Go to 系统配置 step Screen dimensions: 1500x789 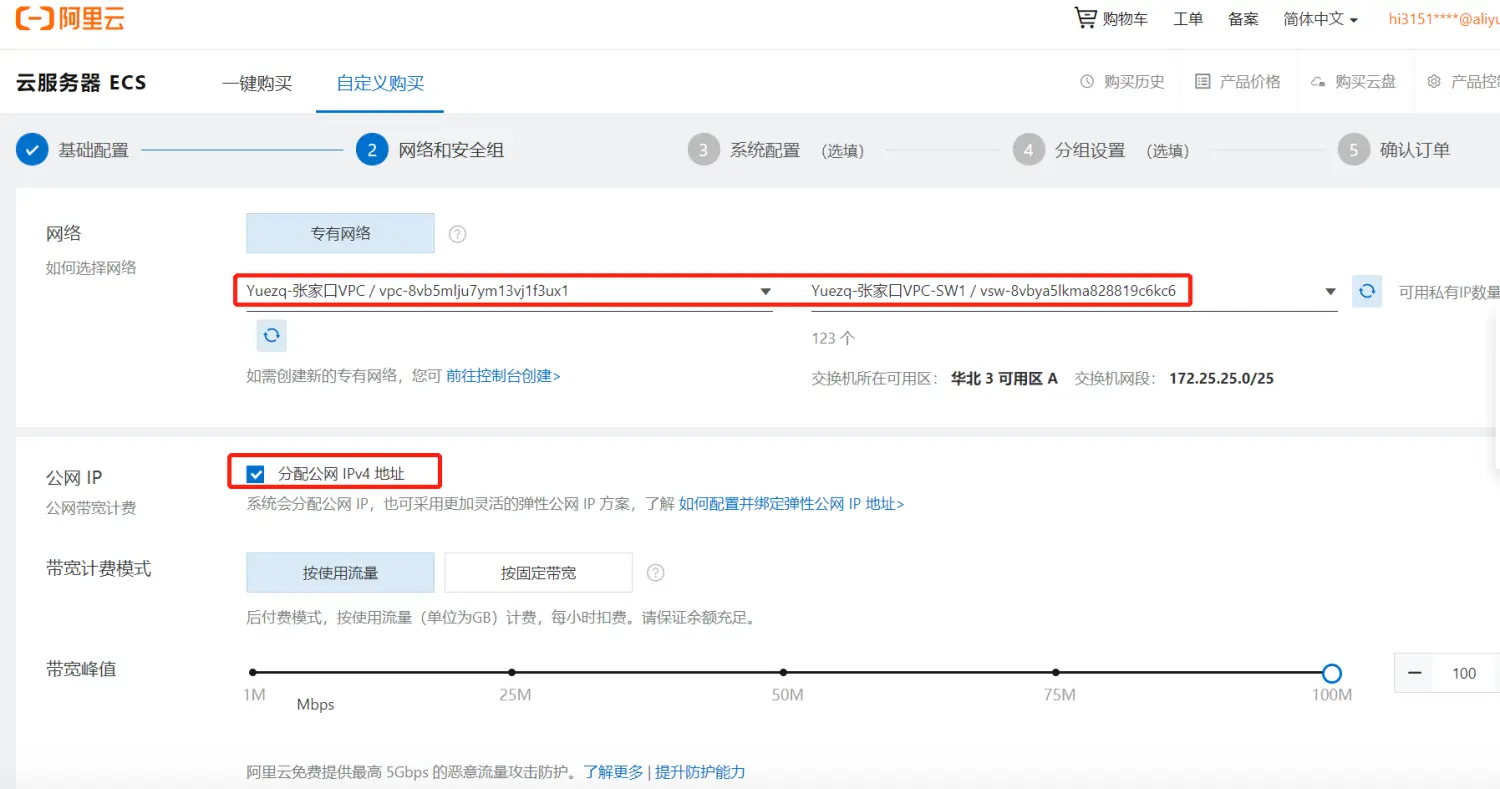point(765,150)
